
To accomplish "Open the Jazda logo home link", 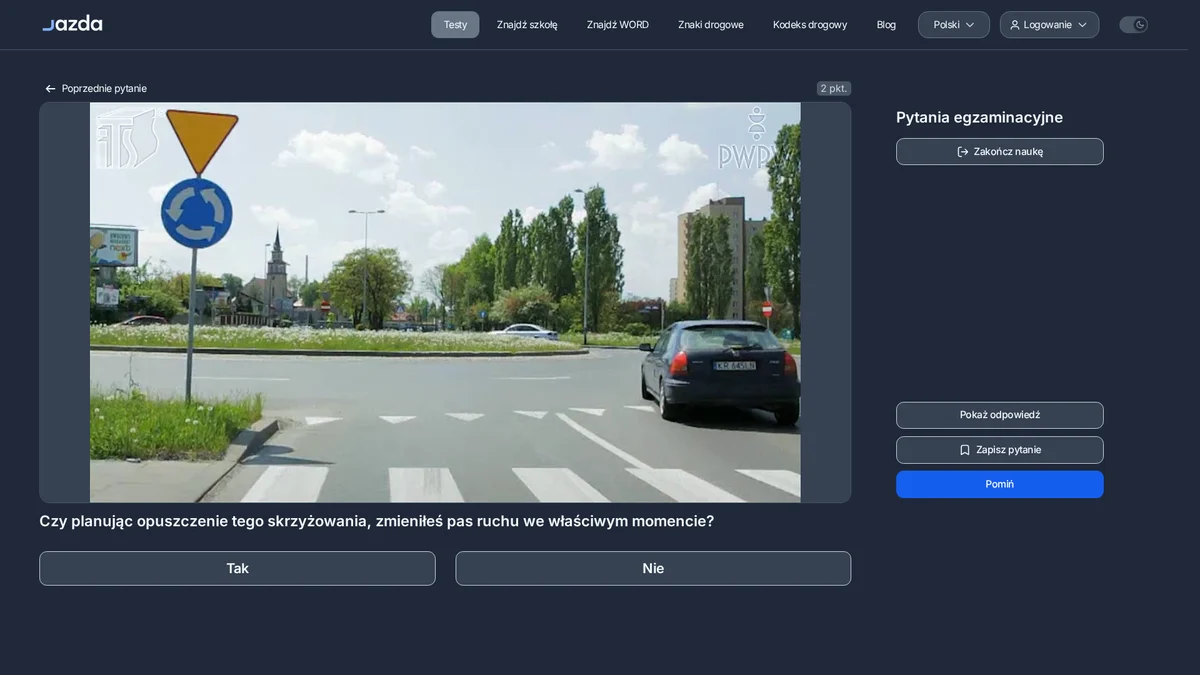I will (x=72, y=23).
